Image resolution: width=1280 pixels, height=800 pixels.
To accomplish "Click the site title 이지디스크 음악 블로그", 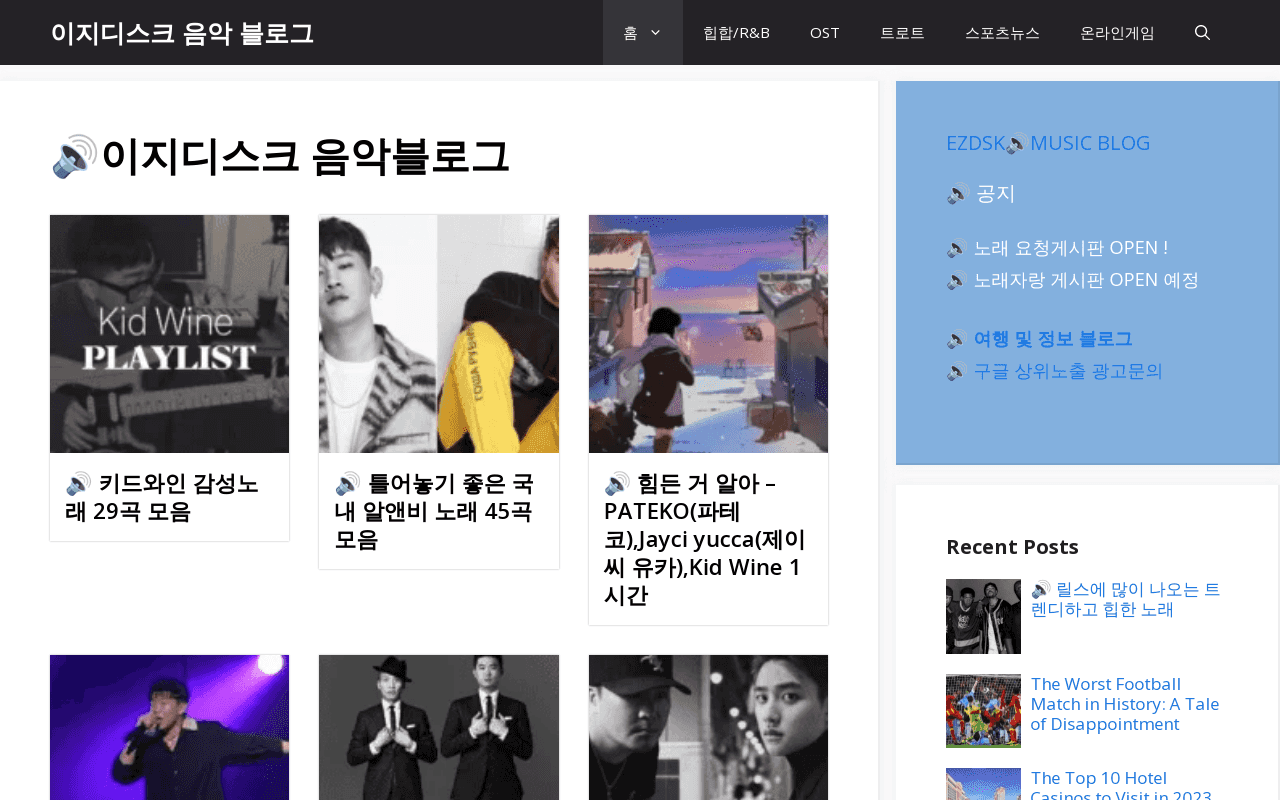I will [x=182, y=33].
